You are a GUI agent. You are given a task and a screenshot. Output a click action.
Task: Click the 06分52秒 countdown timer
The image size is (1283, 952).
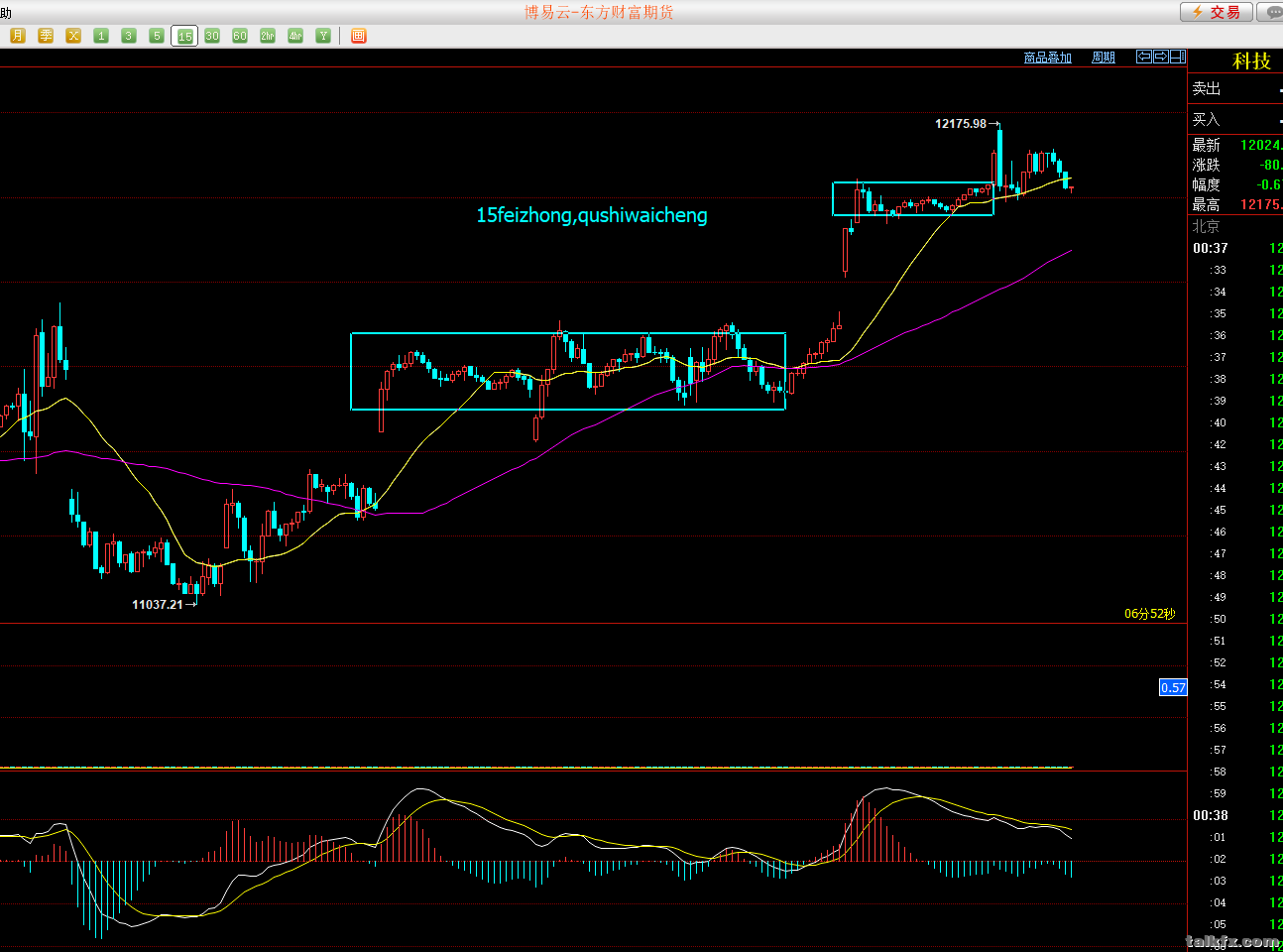click(x=1150, y=614)
